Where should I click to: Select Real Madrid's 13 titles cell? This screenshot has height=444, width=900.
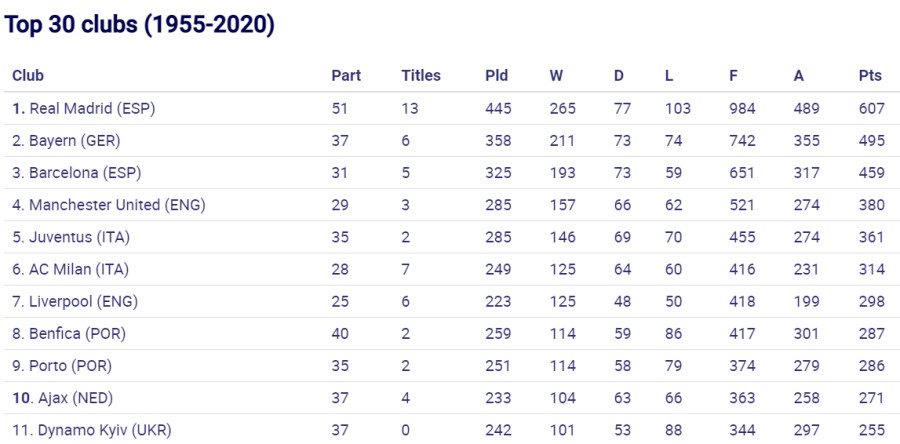[x=410, y=108]
